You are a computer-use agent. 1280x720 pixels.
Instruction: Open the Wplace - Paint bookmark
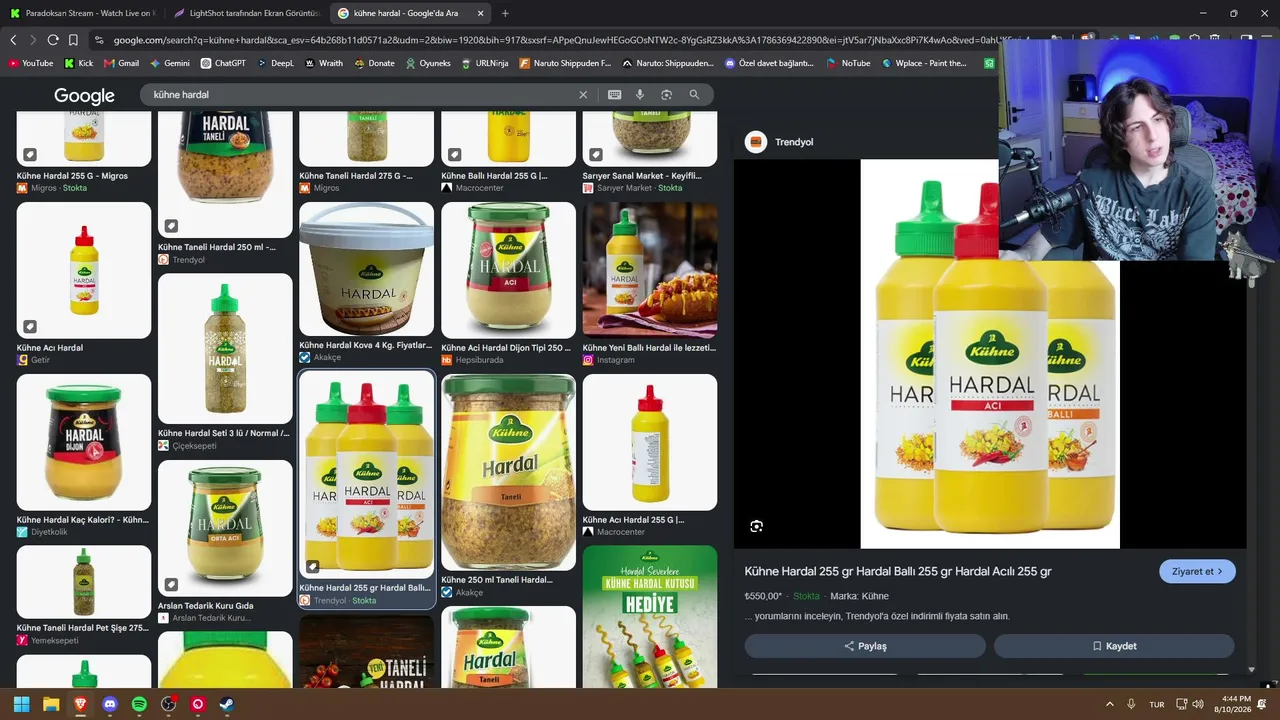click(924, 63)
